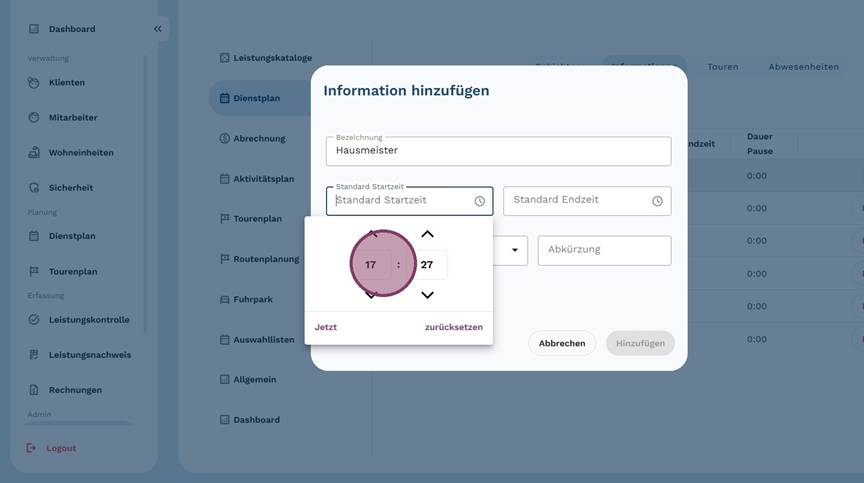Cancel the dialog with Abbrechen
Screen dimensions: 864x483
[x=562, y=343]
